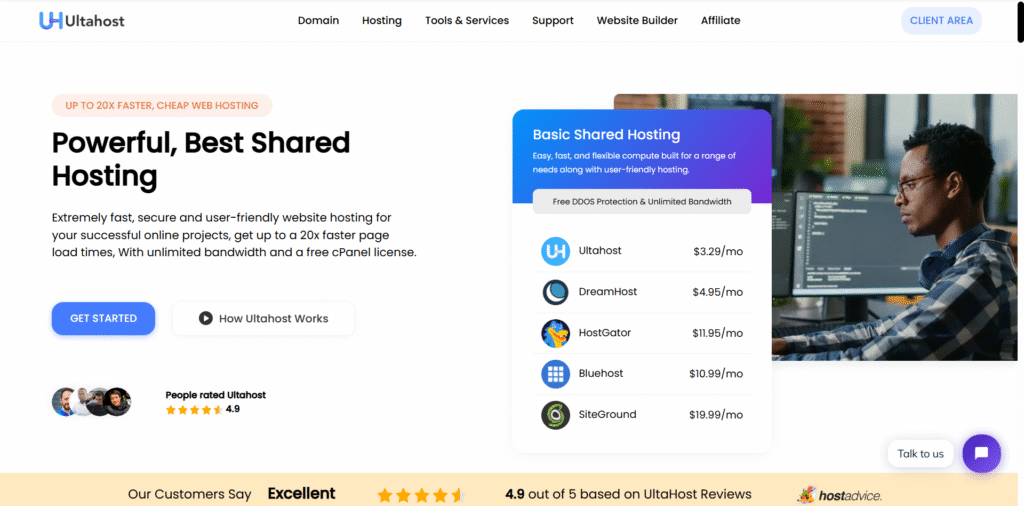Click Our Customers Say text
The image size is (1024, 506).
[x=189, y=494]
